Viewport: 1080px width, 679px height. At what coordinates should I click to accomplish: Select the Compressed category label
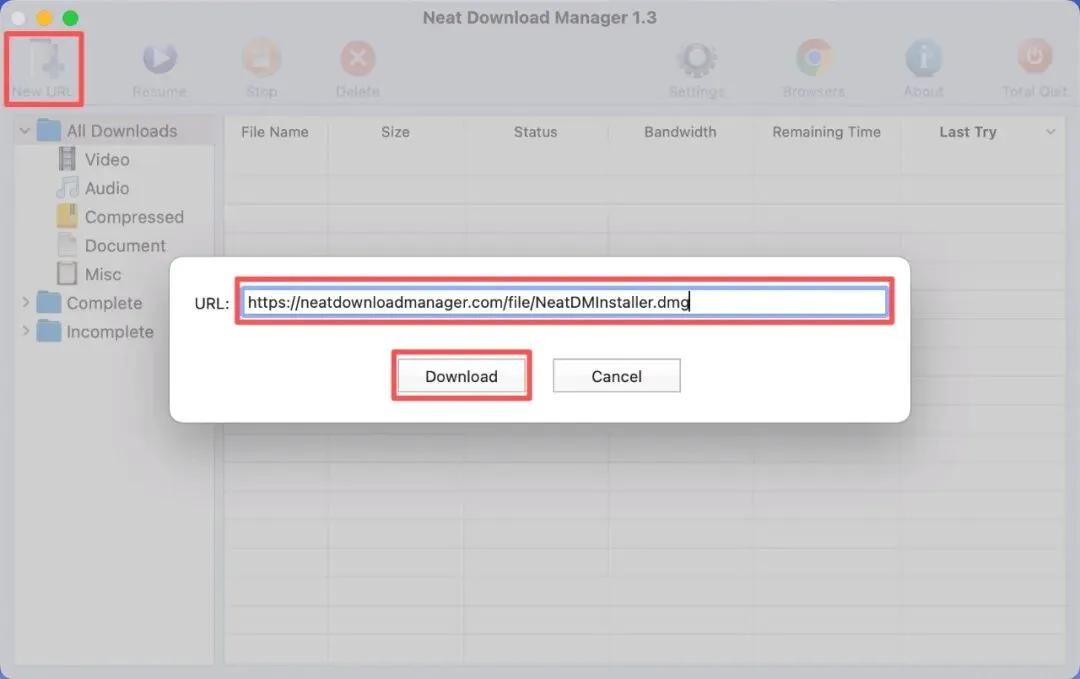click(134, 217)
